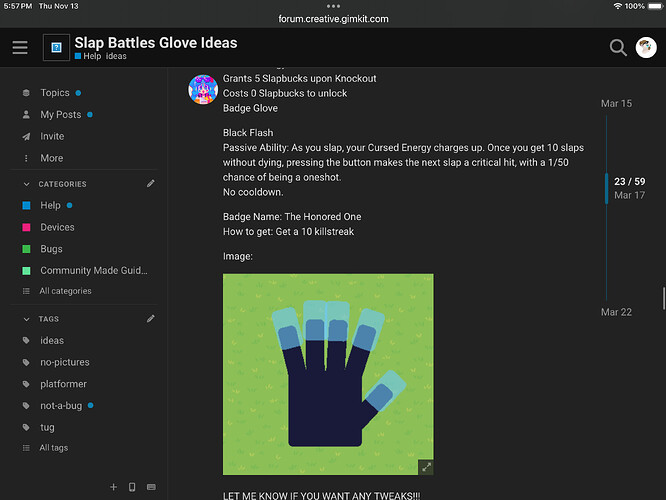Collapse the Categories section
Screen dimensions: 666x500
point(26,184)
